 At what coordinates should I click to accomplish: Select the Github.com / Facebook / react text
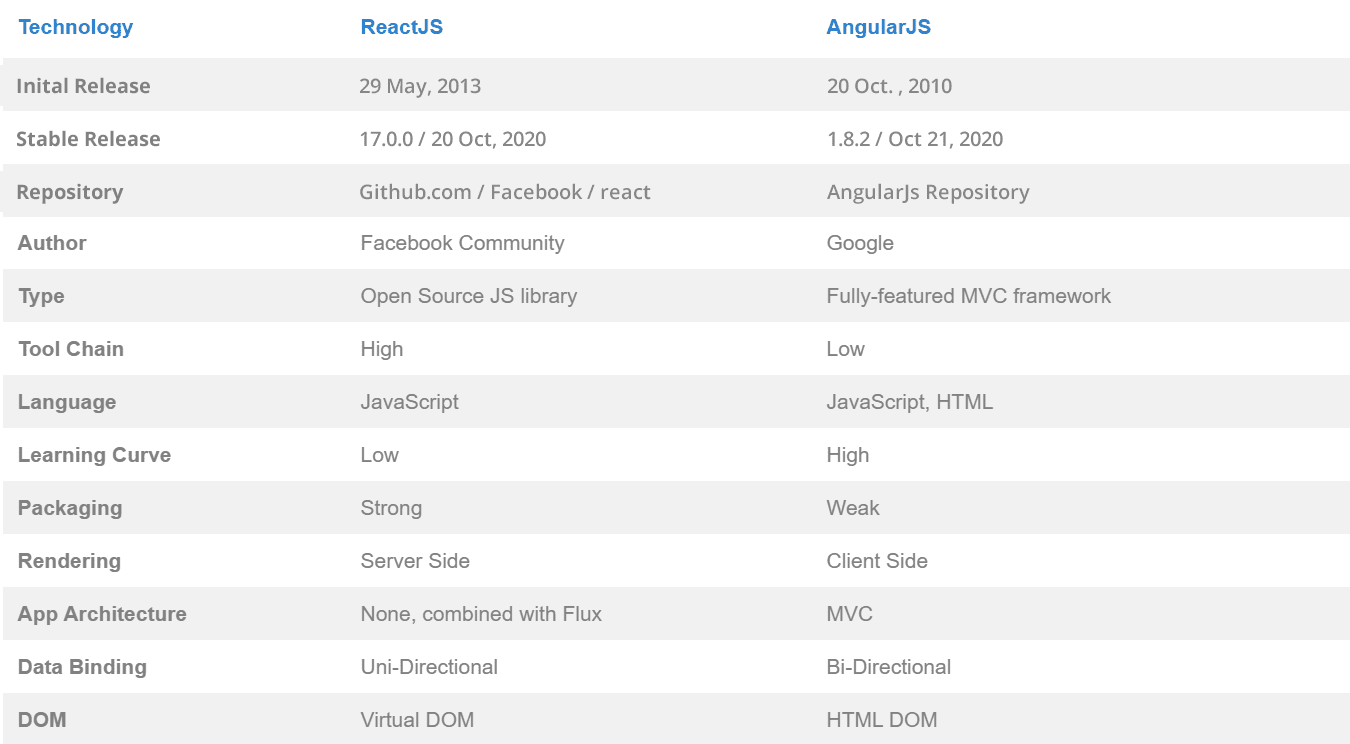(505, 192)
